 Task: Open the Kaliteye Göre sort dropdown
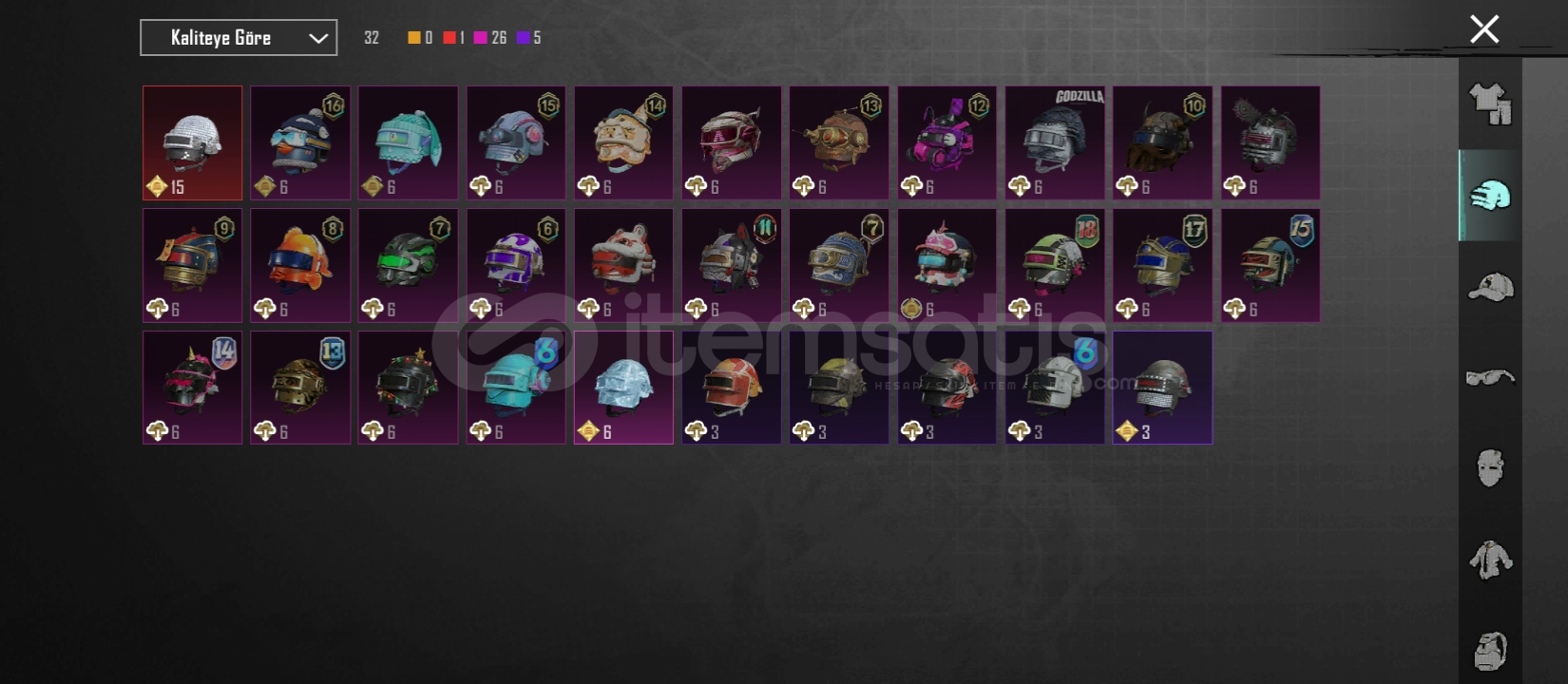click(239, 38)
